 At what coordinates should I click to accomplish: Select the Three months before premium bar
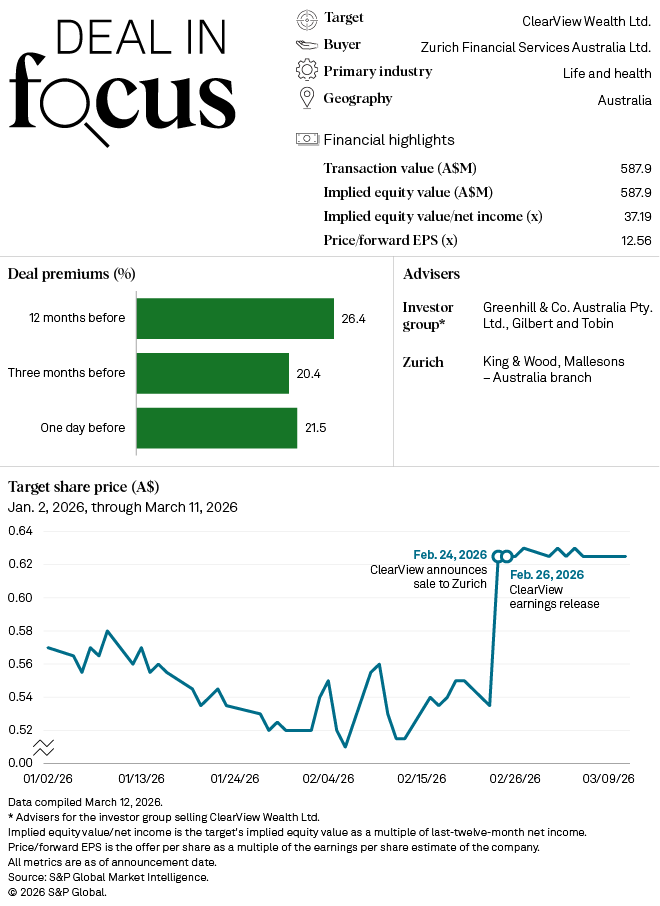click(x=212, y=373)
